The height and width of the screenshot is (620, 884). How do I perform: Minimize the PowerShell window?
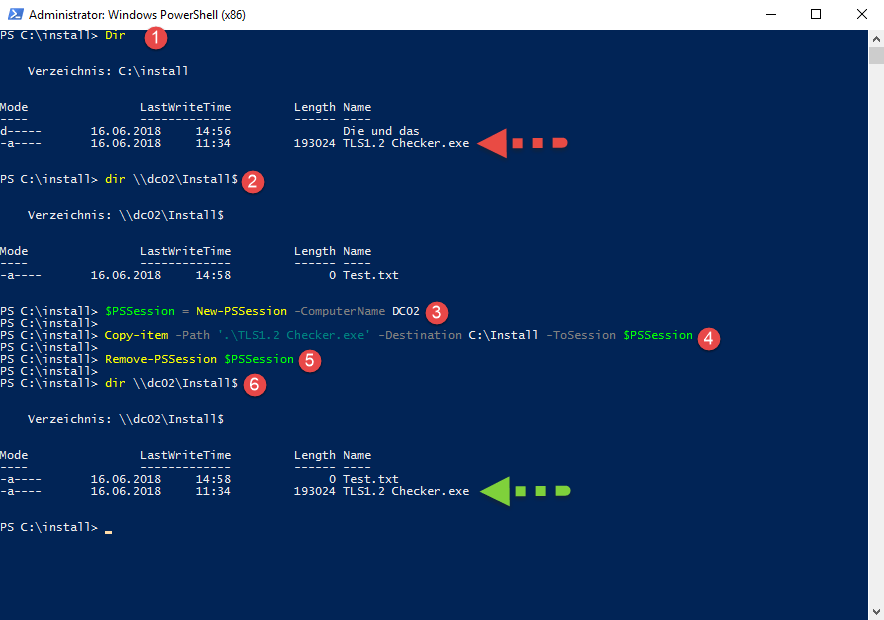(x=769, y=15)
